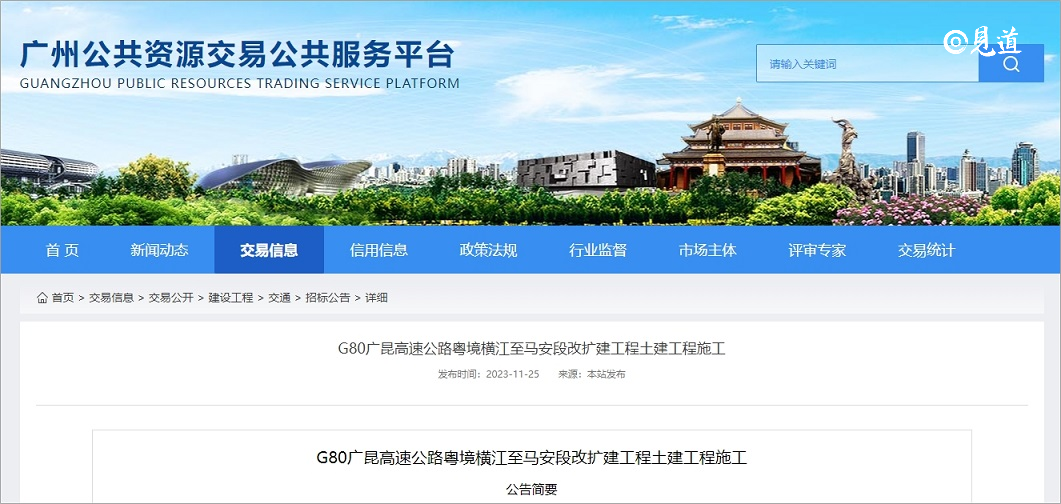Switch to 市场主体 section
Viewport: 1061px width, 504px height.
point(707,250)
